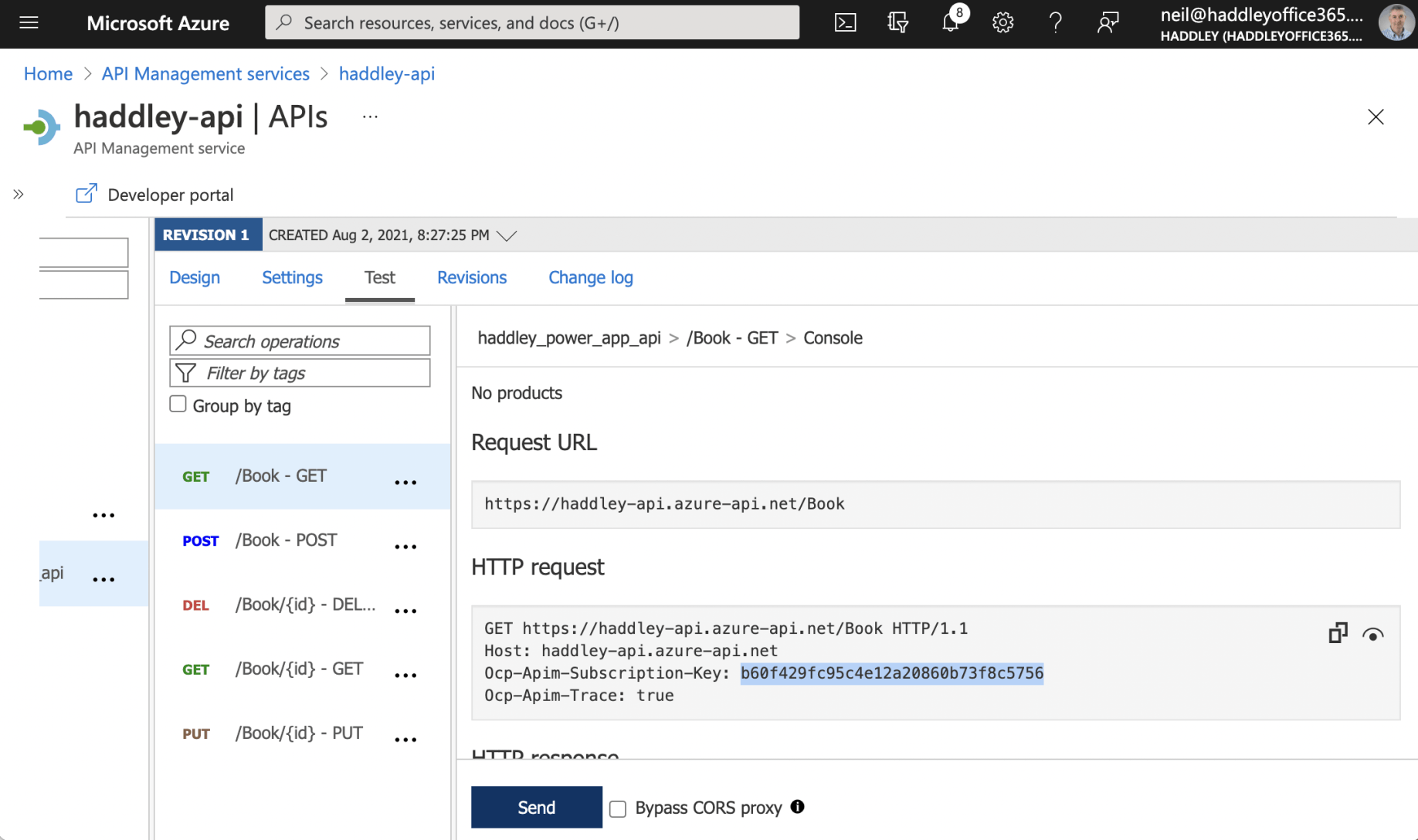Switch to the Change log tab
This screenshot has width=1418, height=840.
click(590, 278)
